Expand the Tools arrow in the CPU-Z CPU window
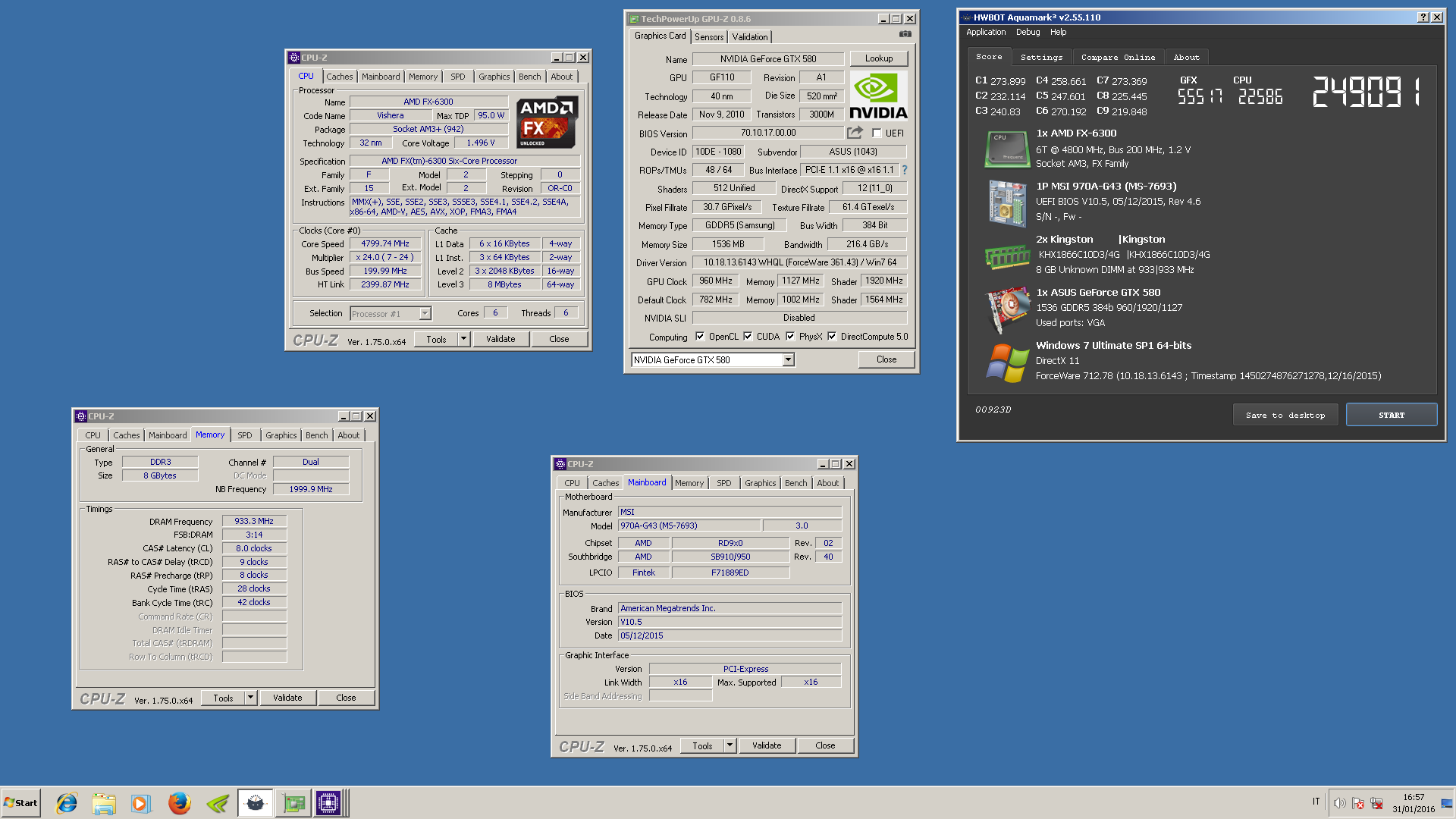This screenshot has height=819, width=1456. 463,340
